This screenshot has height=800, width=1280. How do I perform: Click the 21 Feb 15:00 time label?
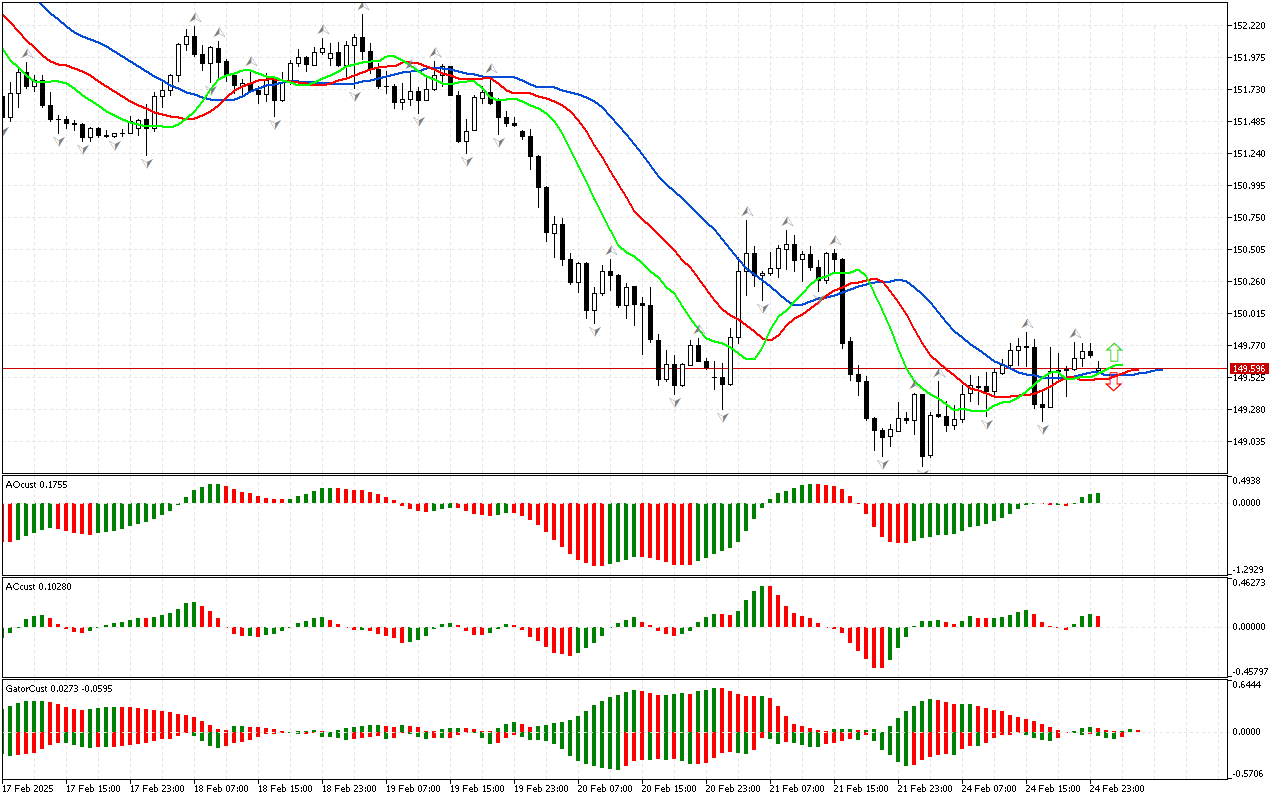[x=862, y=789]
